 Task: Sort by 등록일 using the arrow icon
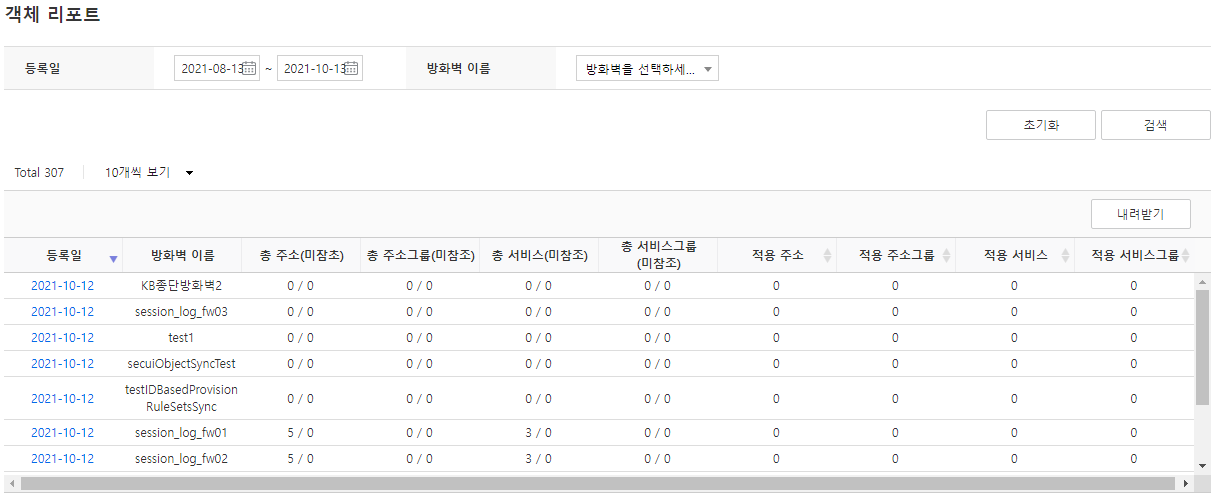pos(113,258)
